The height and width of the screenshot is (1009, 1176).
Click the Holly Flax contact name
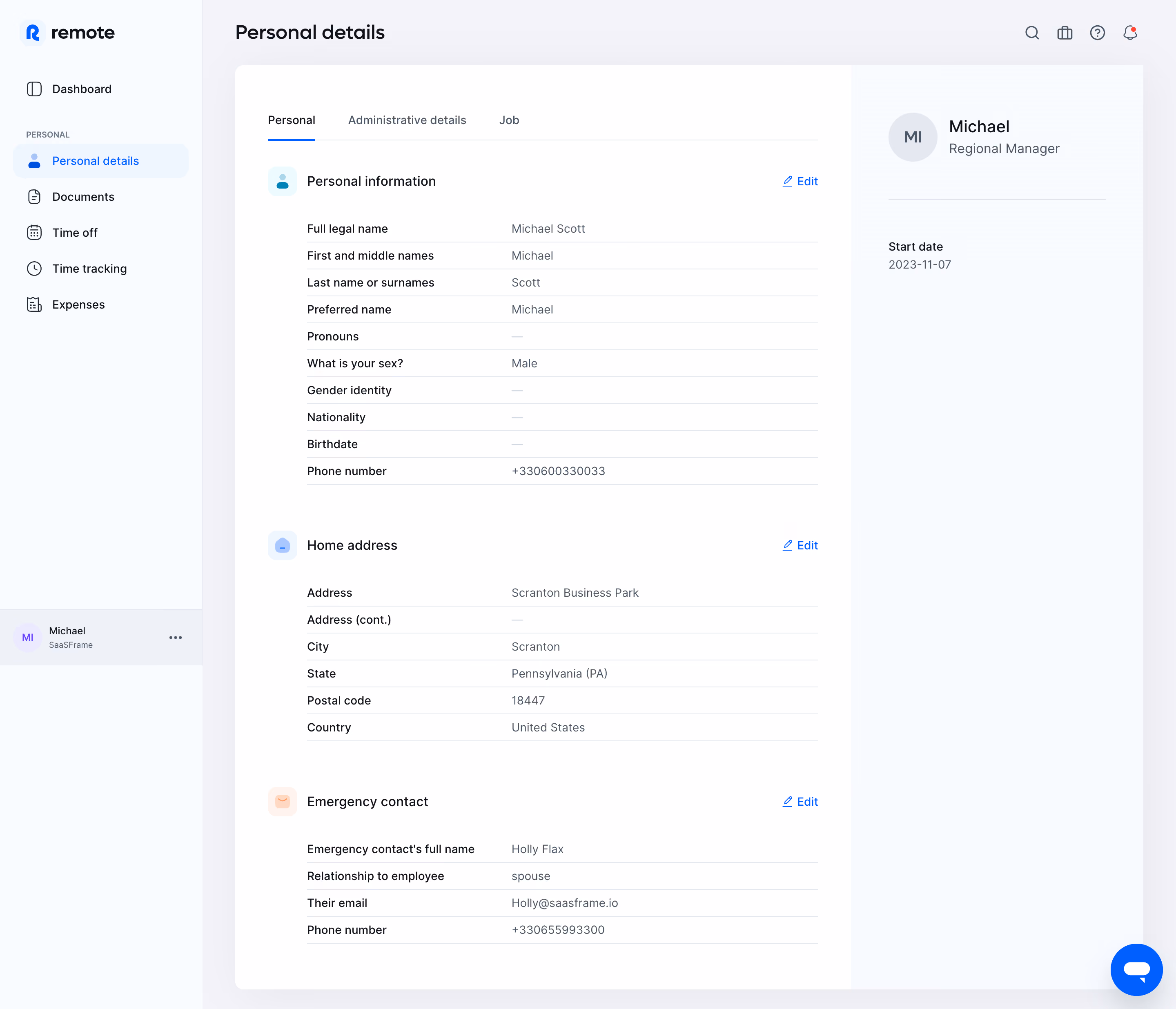(x=537, y=849)
